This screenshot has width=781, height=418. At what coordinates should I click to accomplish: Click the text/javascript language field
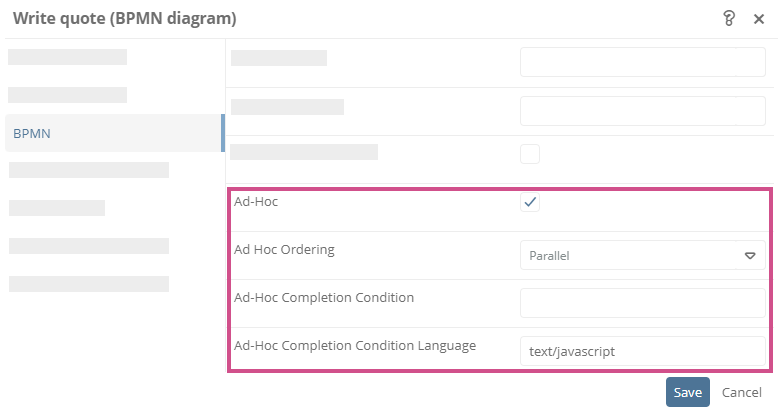(x=643, y=351)
